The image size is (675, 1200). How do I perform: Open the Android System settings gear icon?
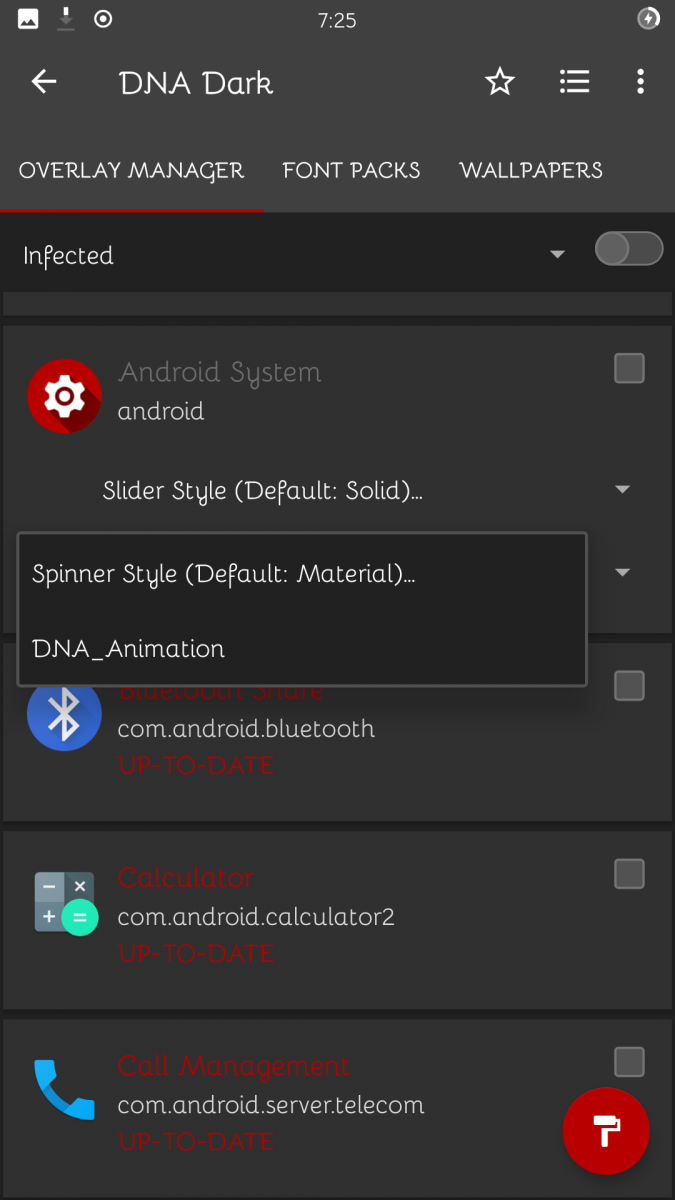[64, 396]
